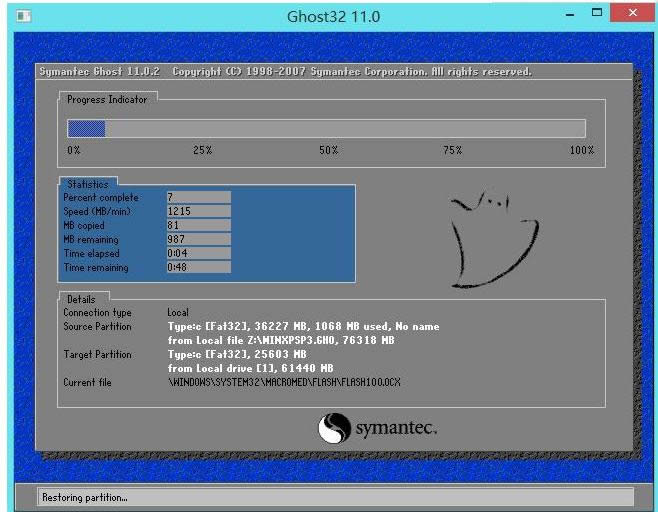Select the Percent complete value field
Screen dimensions: 658x512
(x=198, y=197)
